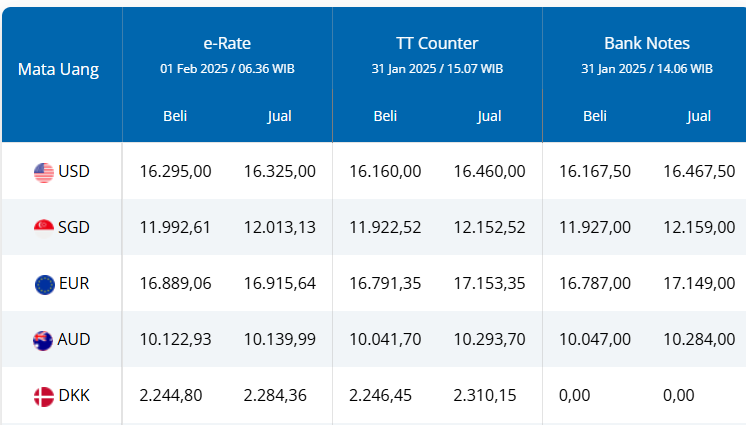The image size is (746, 425).
Task: Click the Beli subheader under TT Counter
Action: [x=385, y=116]
